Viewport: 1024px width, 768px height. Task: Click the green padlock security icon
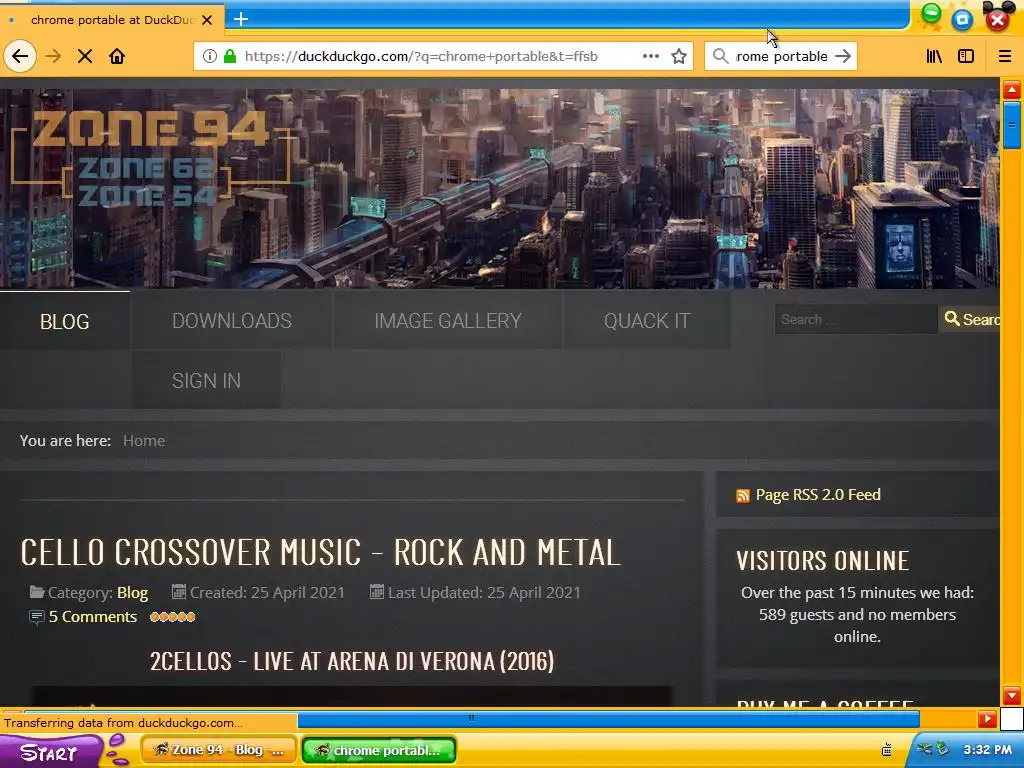(x=230, y=56)
